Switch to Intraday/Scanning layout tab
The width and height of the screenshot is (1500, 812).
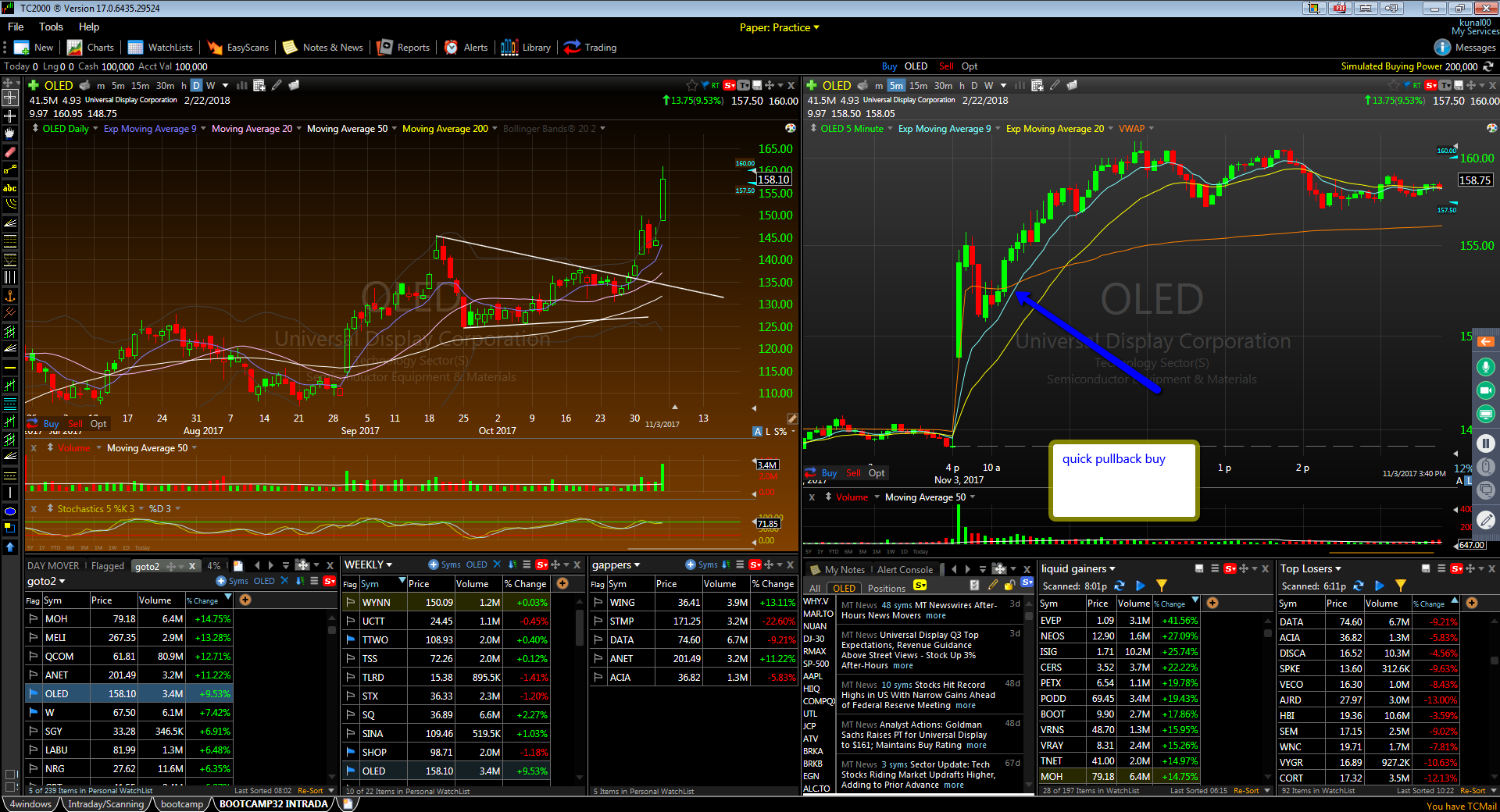point(105,804)
